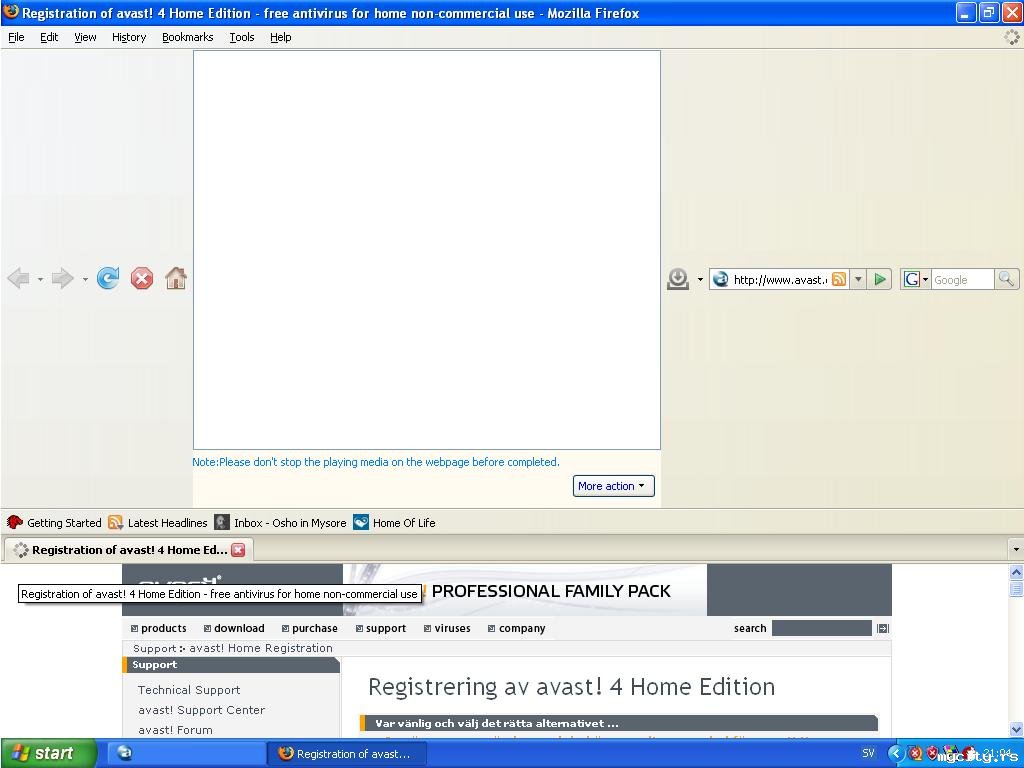
Task: Click the Windows start button
Action: tap(48, 753)
